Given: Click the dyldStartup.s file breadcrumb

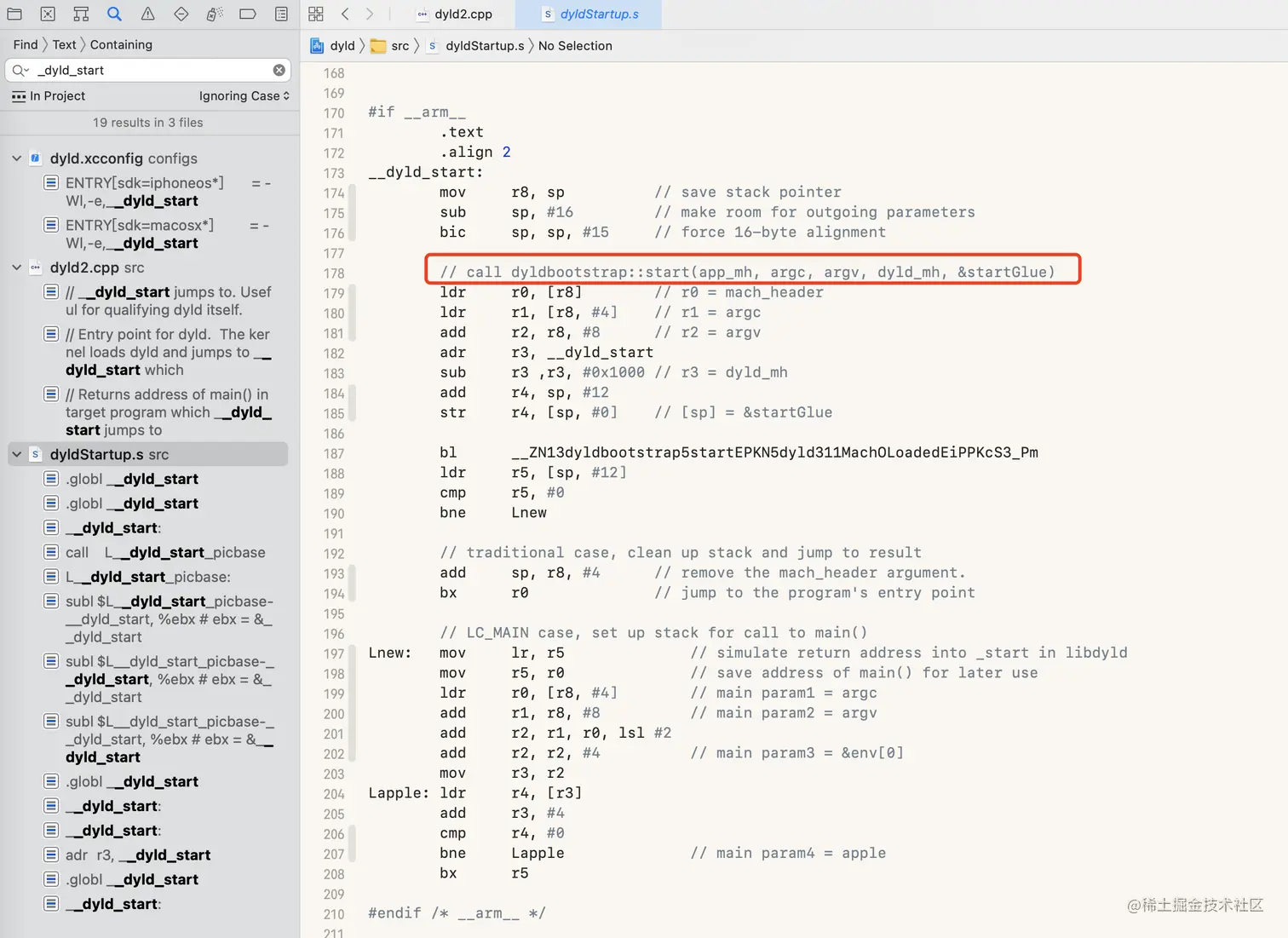Looking at the screenshot, I should [x=475, y=46].
